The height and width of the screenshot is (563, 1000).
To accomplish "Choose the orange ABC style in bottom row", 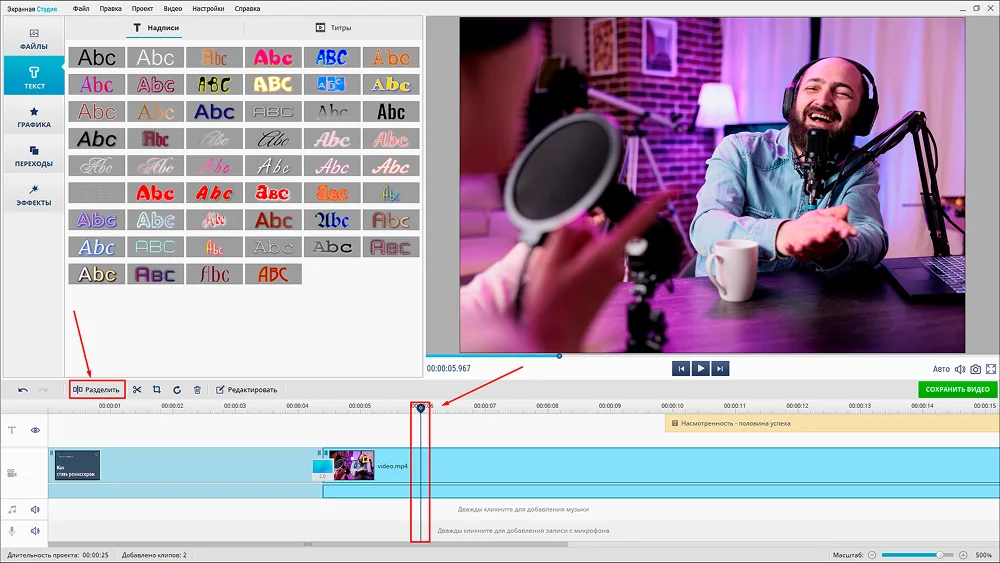I will click(x=274, y=274).
